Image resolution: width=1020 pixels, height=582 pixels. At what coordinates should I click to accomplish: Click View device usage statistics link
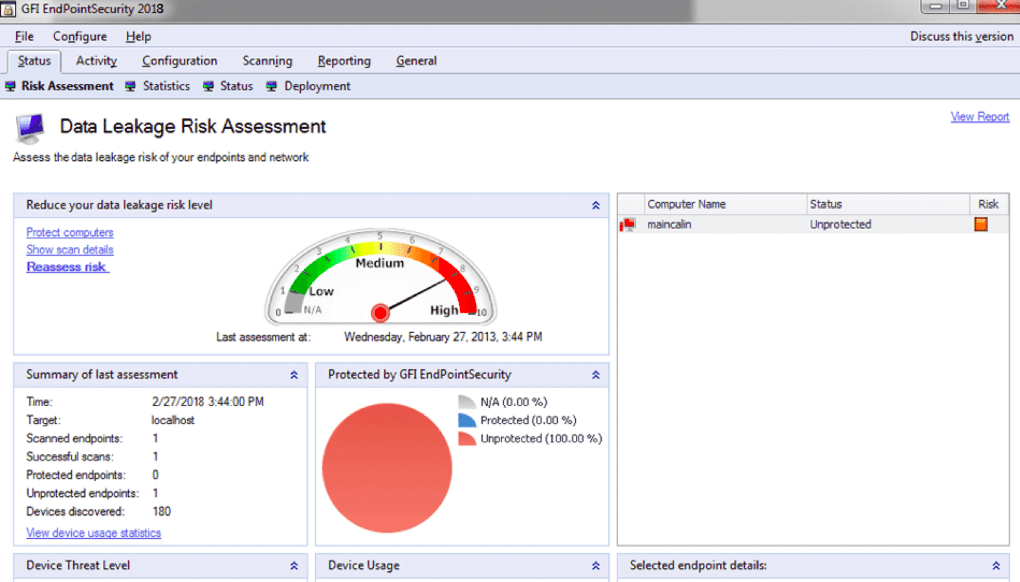tap(94, 533)
